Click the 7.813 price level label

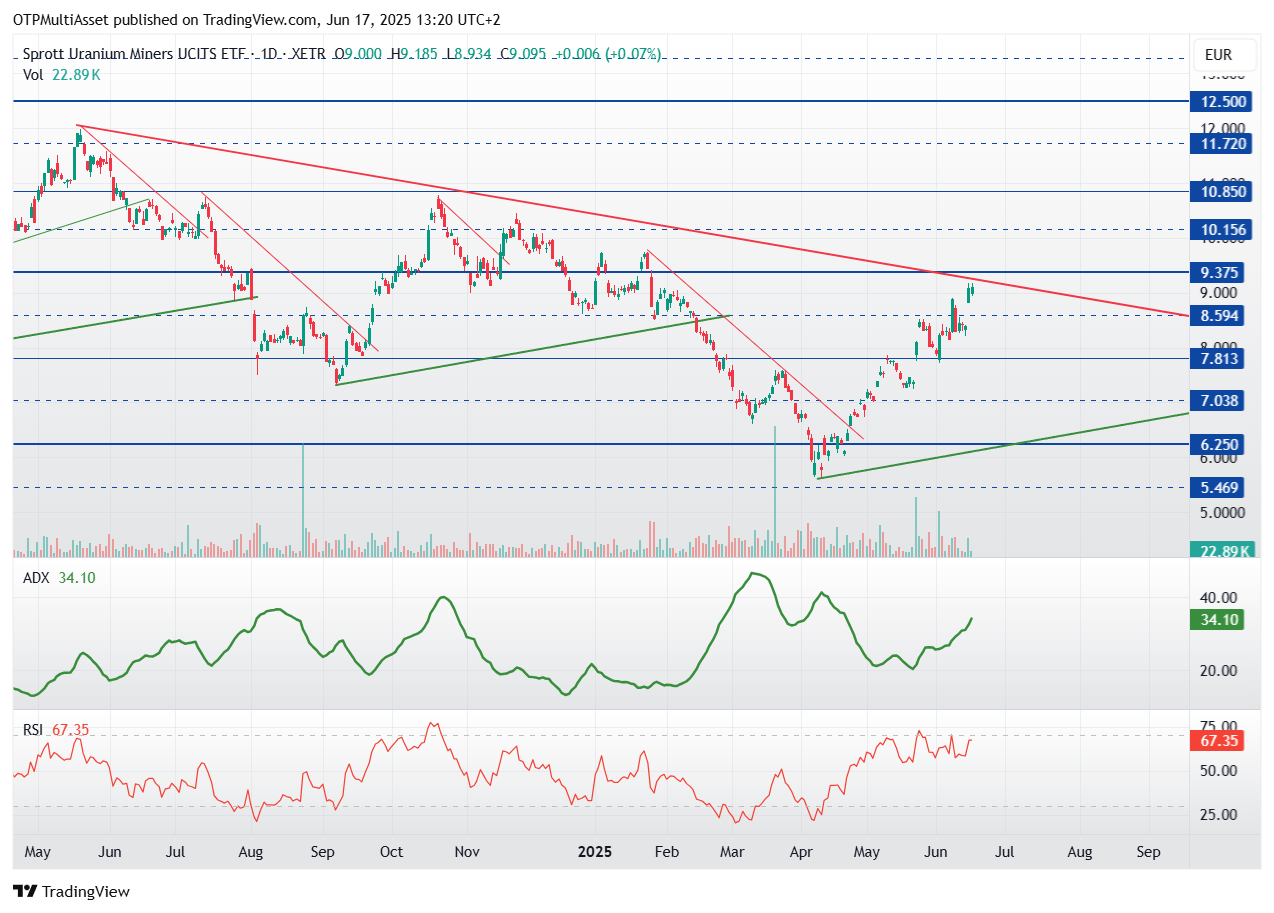point(1223,359)
